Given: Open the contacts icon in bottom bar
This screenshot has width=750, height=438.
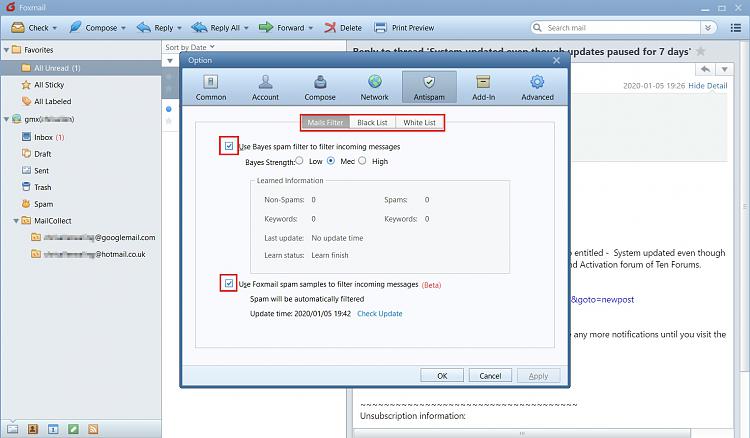Looking at the screenshot, I should pos(33,429).
